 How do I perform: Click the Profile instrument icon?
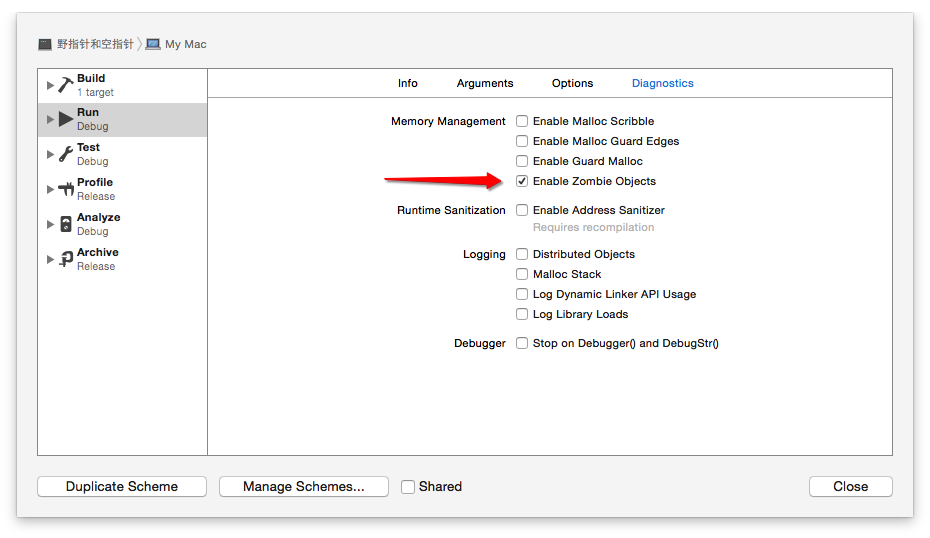point(66,189)
